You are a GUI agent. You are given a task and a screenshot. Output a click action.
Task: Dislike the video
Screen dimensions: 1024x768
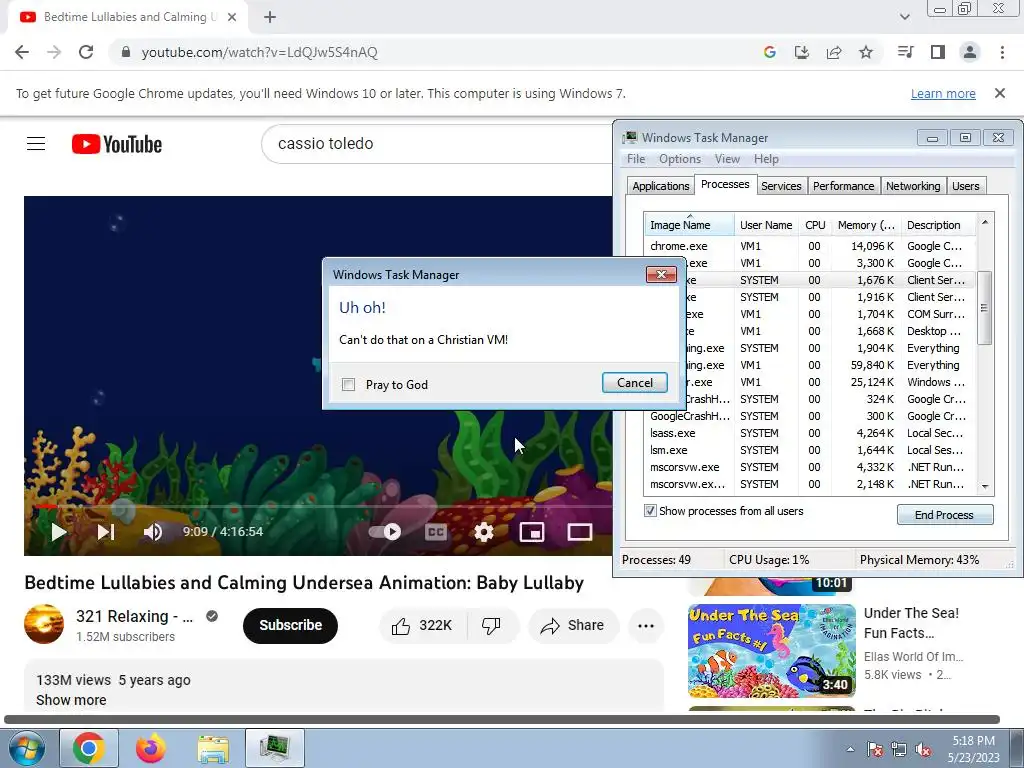click(492, 626)
